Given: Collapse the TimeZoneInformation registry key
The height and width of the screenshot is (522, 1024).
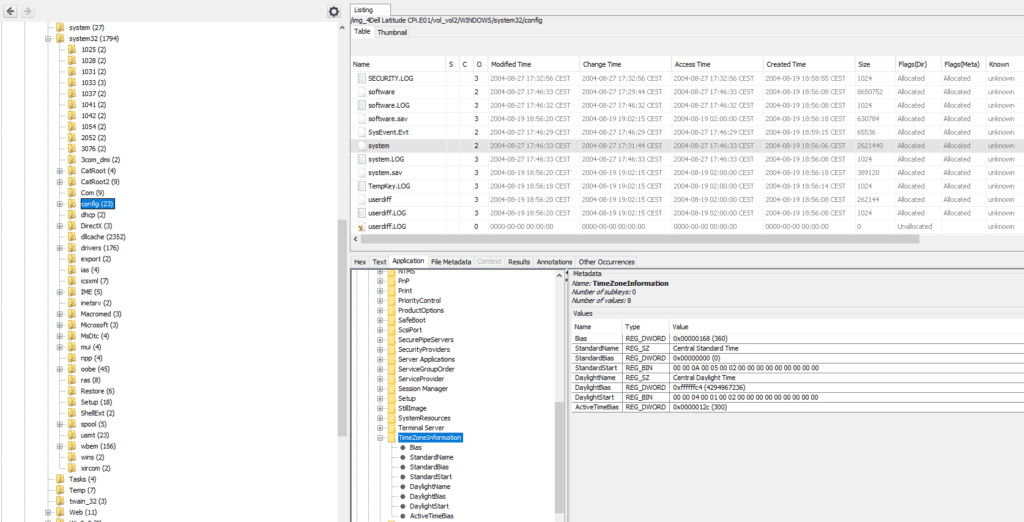Looking at the screenshot, I should (380, 438).
